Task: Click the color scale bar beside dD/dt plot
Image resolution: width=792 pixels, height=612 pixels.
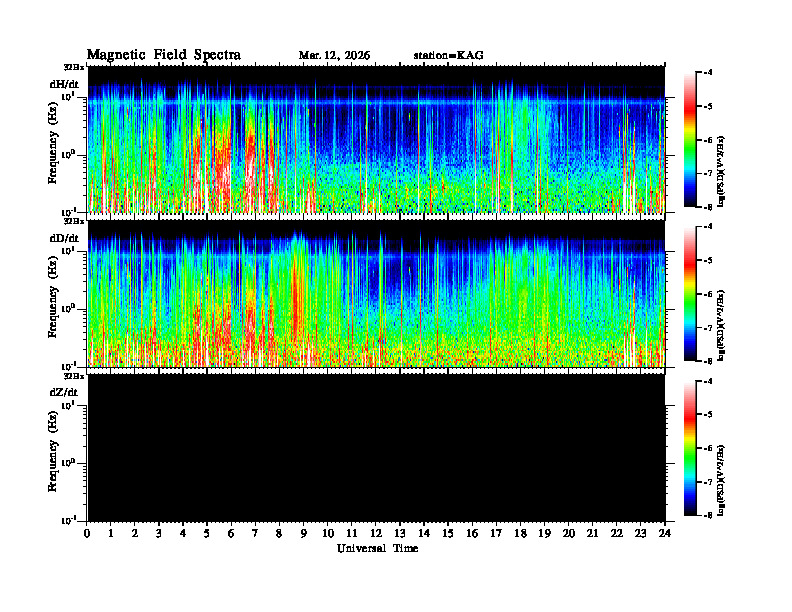Action: click(x=689, y=294)
